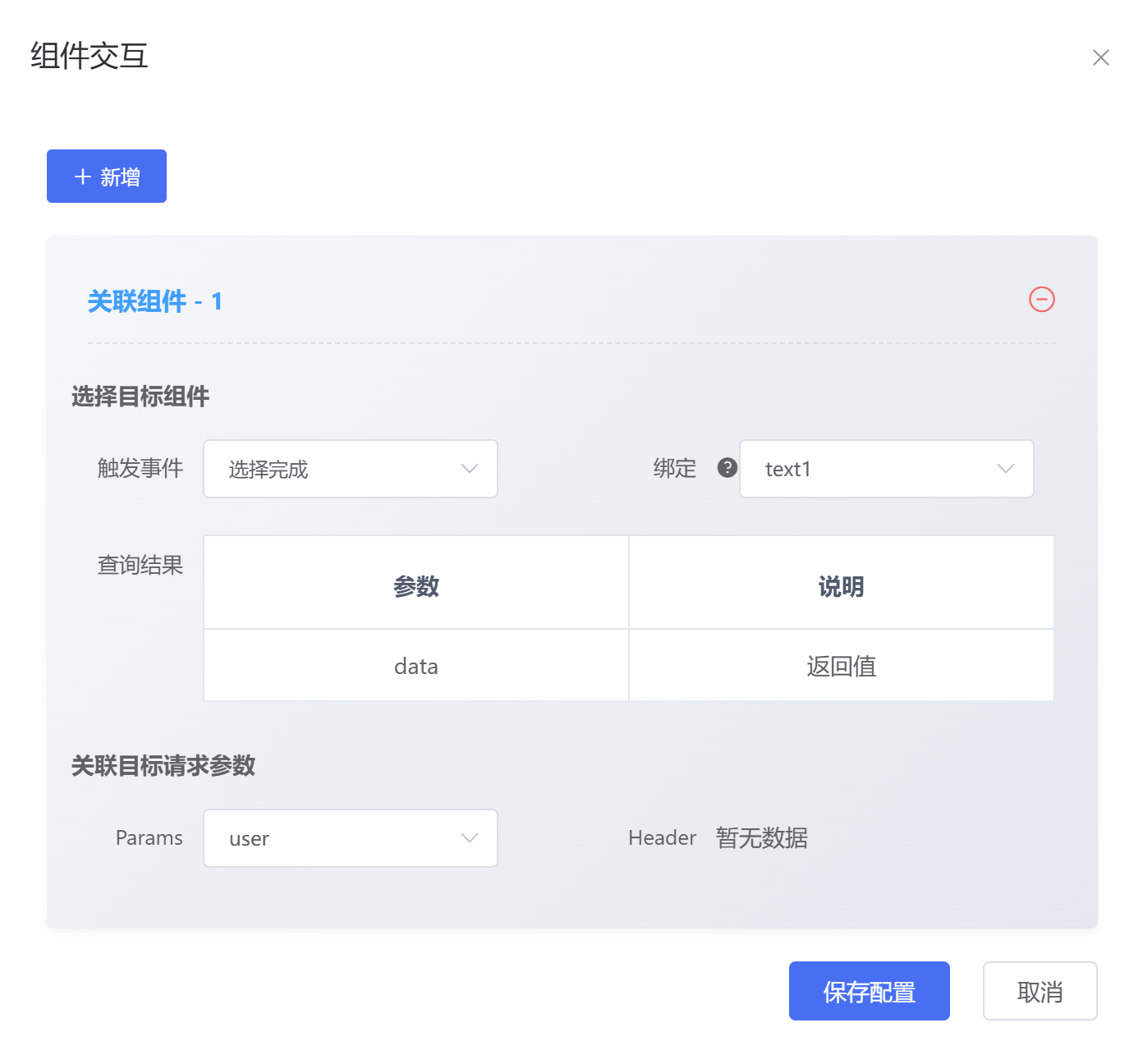Click the 暂无数据 Header placeholder
Screen dimensions: 1143x1064
point(761,838)
